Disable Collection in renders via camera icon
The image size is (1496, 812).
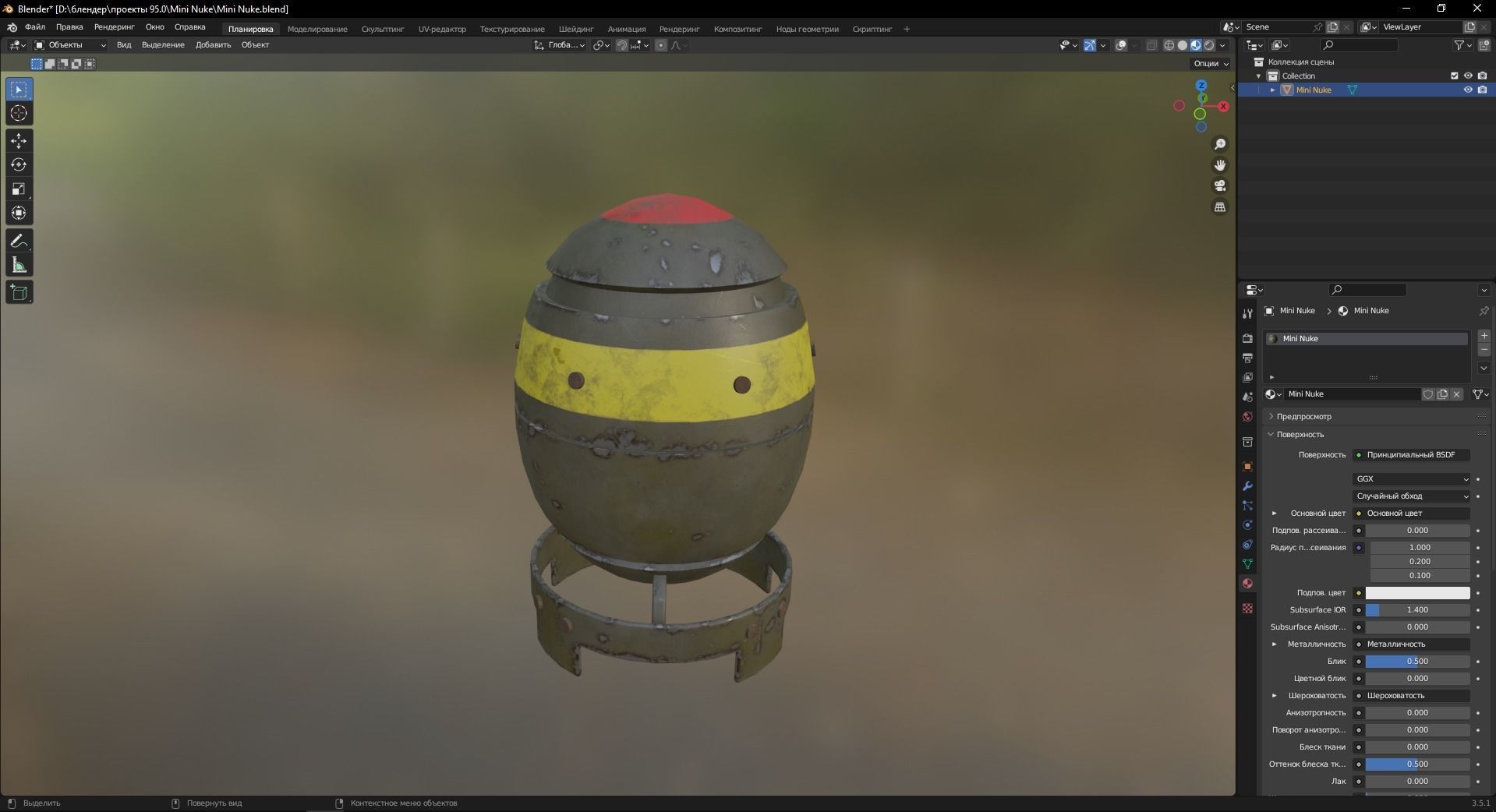(x=1482, y=76)
